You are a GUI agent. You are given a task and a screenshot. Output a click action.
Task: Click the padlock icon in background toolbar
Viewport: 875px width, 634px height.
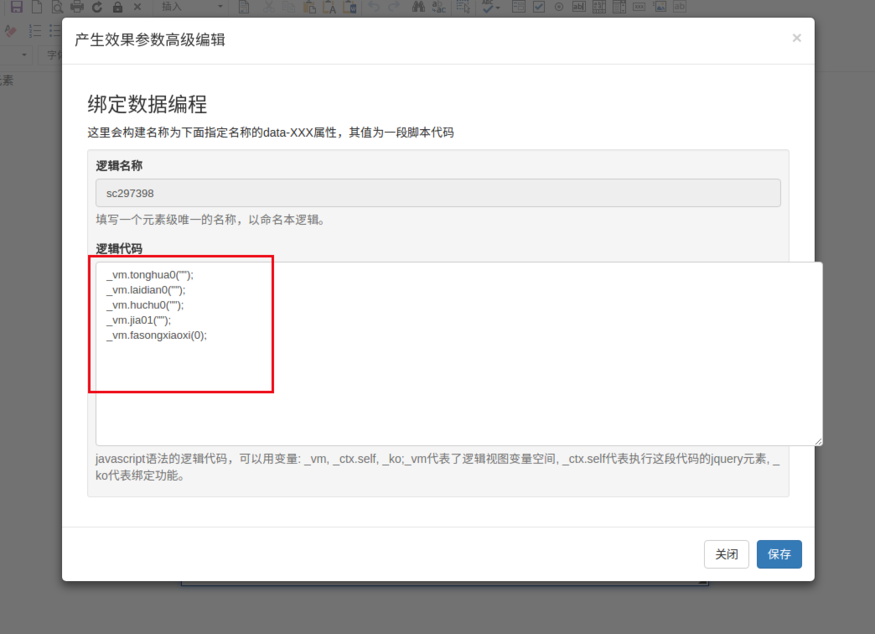(x=117, y=7)
